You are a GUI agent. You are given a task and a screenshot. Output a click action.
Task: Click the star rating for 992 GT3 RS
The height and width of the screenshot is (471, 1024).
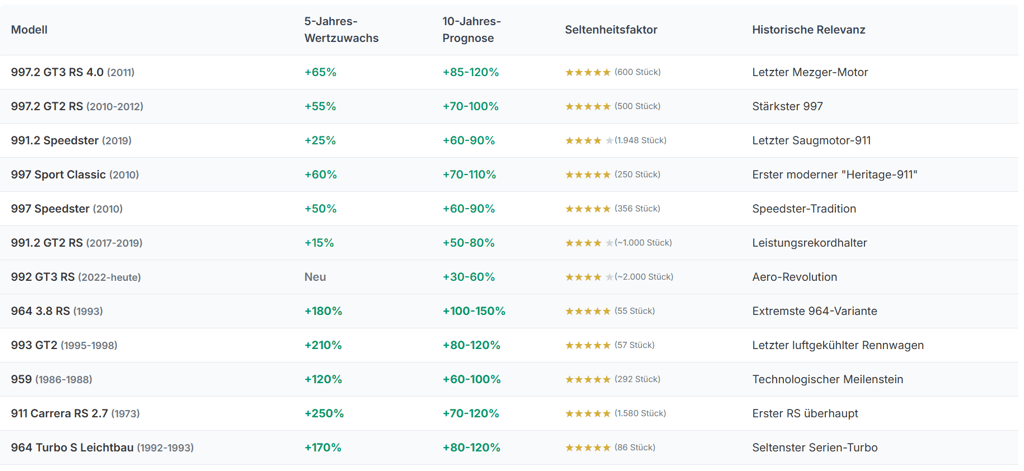[589, 277]
